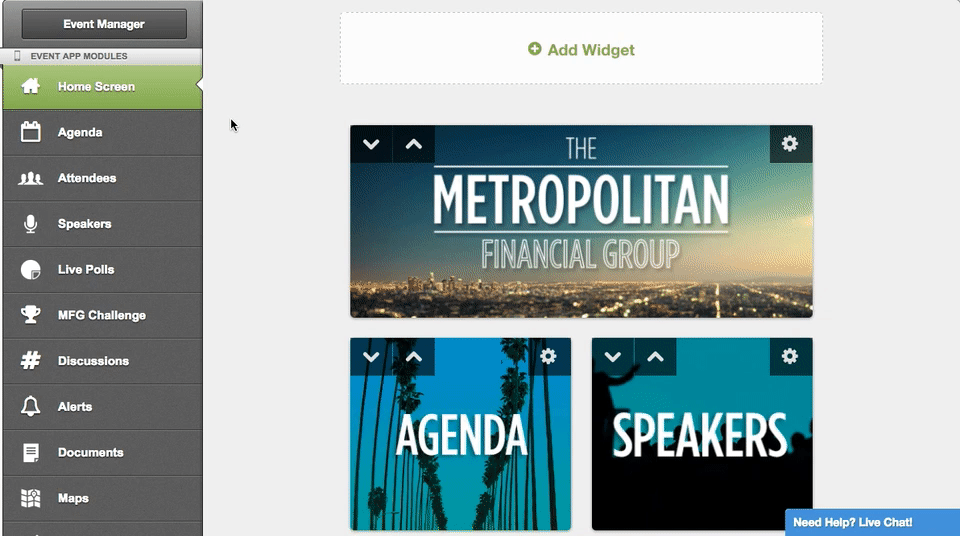Open the Speakers widget gear settings
The height and width of the screenshot is (536, 960).
[x=790, y=357]
